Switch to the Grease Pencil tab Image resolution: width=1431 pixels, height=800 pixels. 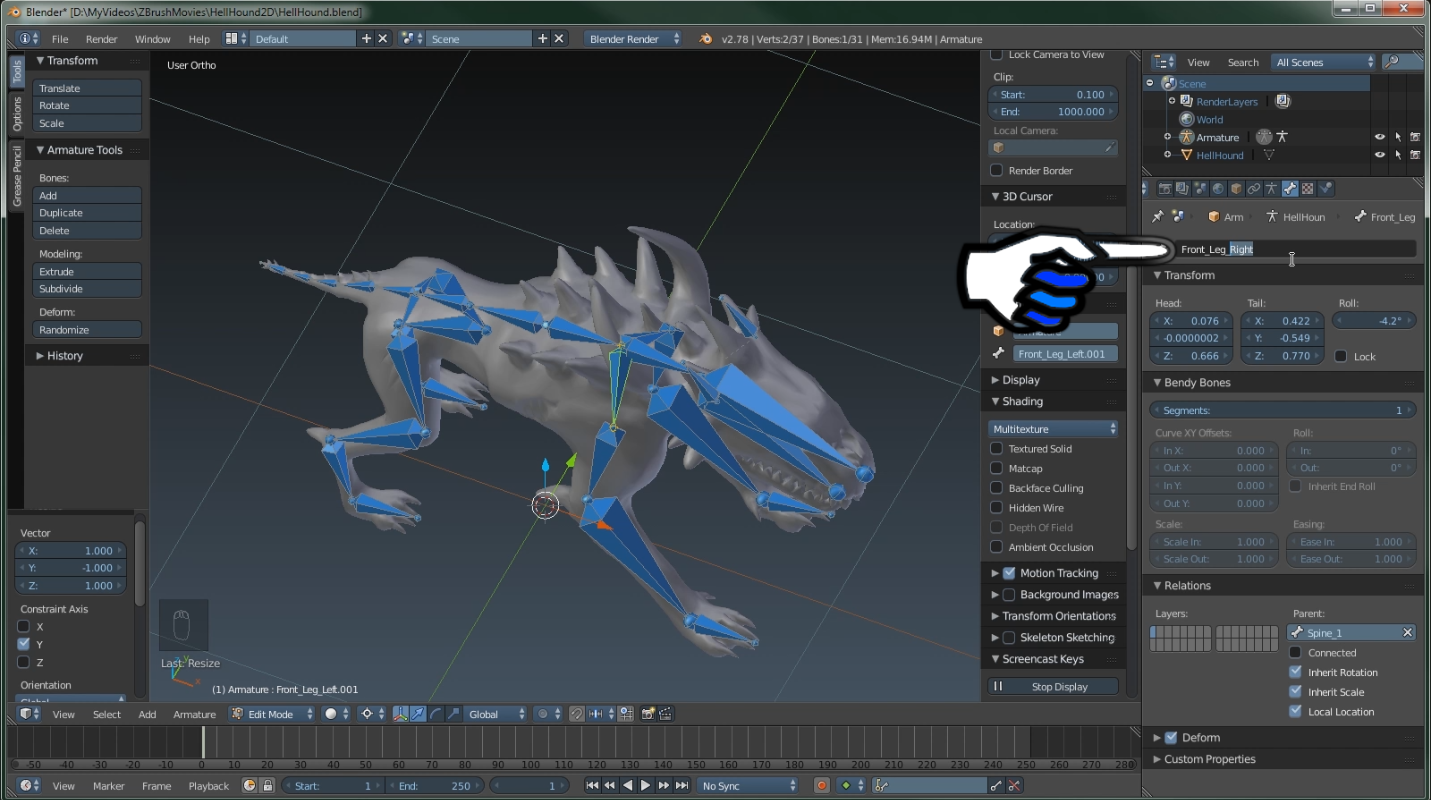tap(16, 176)
